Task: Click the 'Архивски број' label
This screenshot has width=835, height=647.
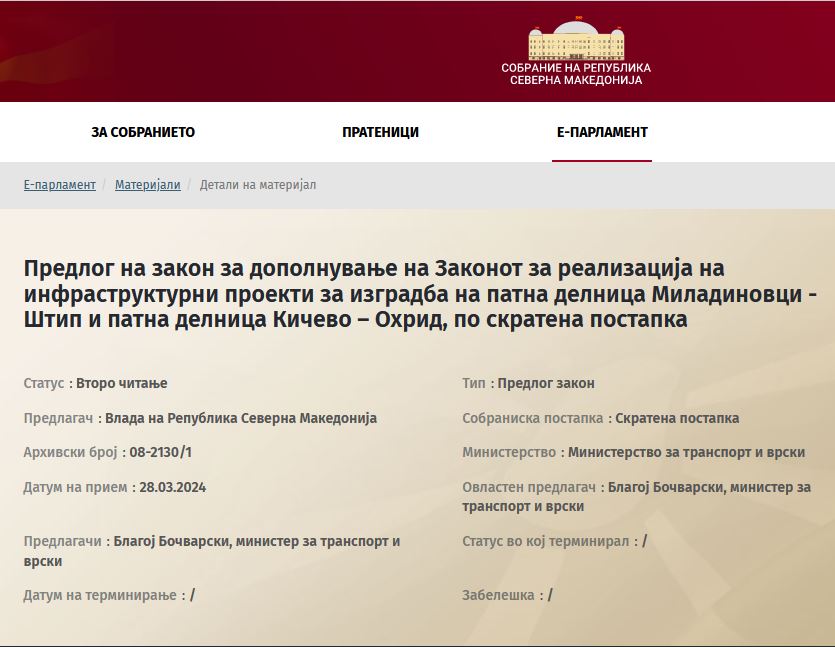Action: click(x=70, y=452)
